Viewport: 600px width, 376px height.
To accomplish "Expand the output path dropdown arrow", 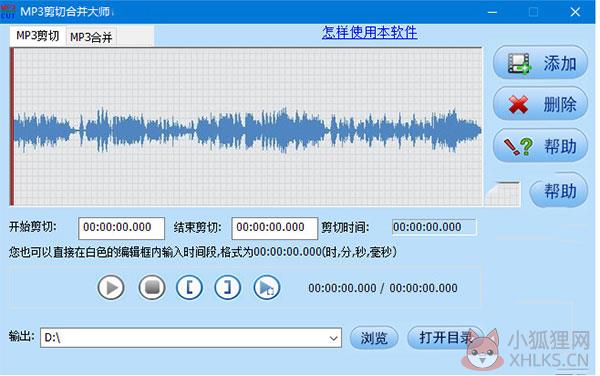I will coord(333,338).
